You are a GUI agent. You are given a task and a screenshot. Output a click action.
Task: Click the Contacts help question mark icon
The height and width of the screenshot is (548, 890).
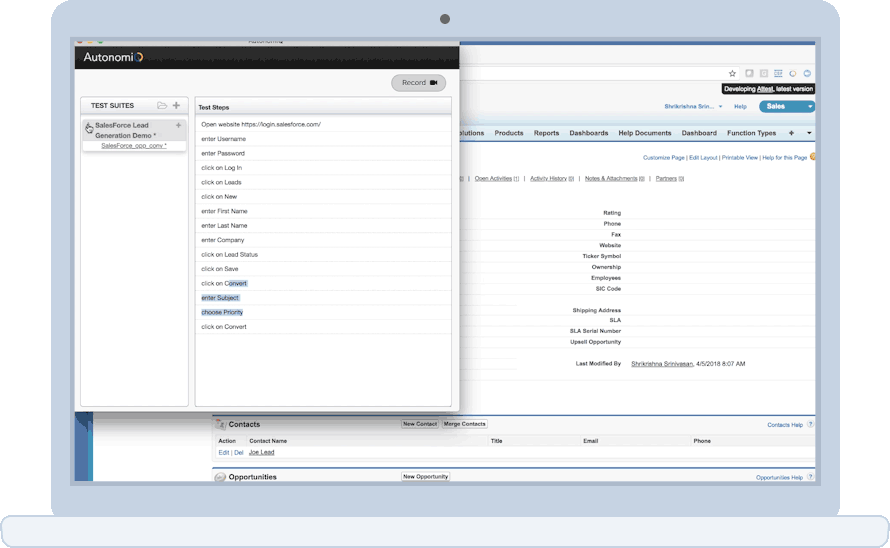pyautogui.click(x=810, y=424)
